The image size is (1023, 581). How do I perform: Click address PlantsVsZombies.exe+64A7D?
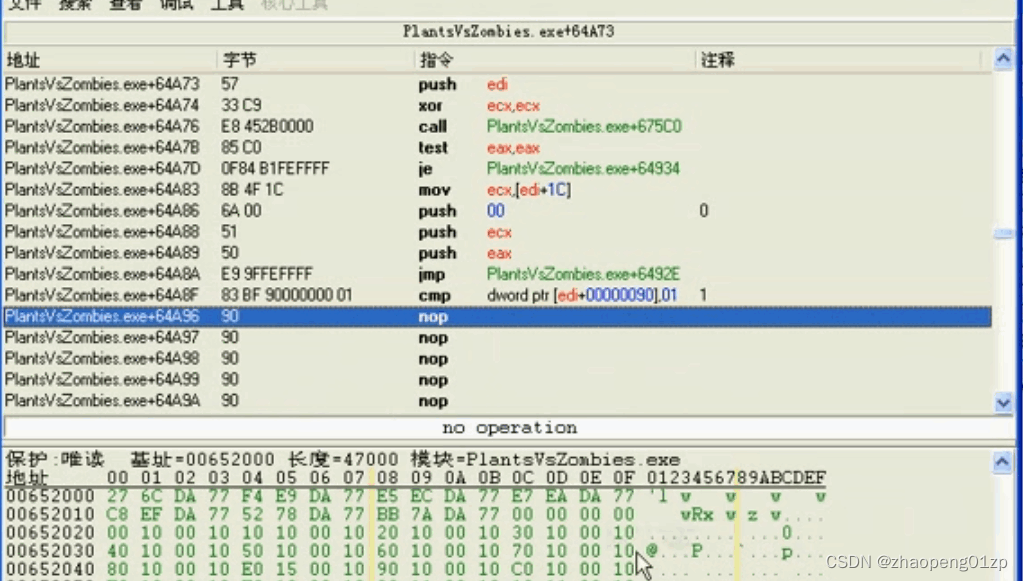pyautogui.click(x=102, y=168)
